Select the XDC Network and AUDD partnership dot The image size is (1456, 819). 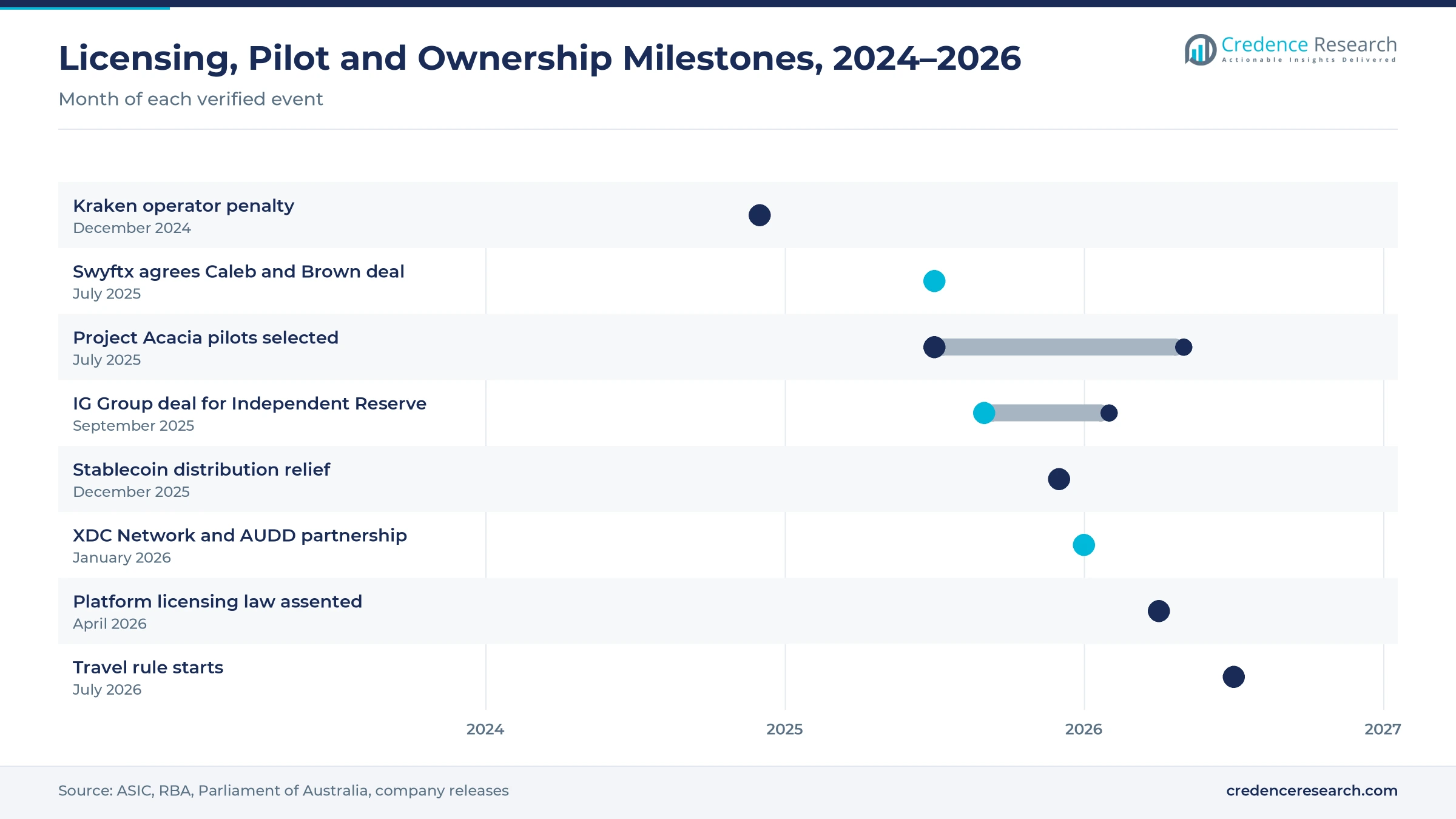[1084, 545]
